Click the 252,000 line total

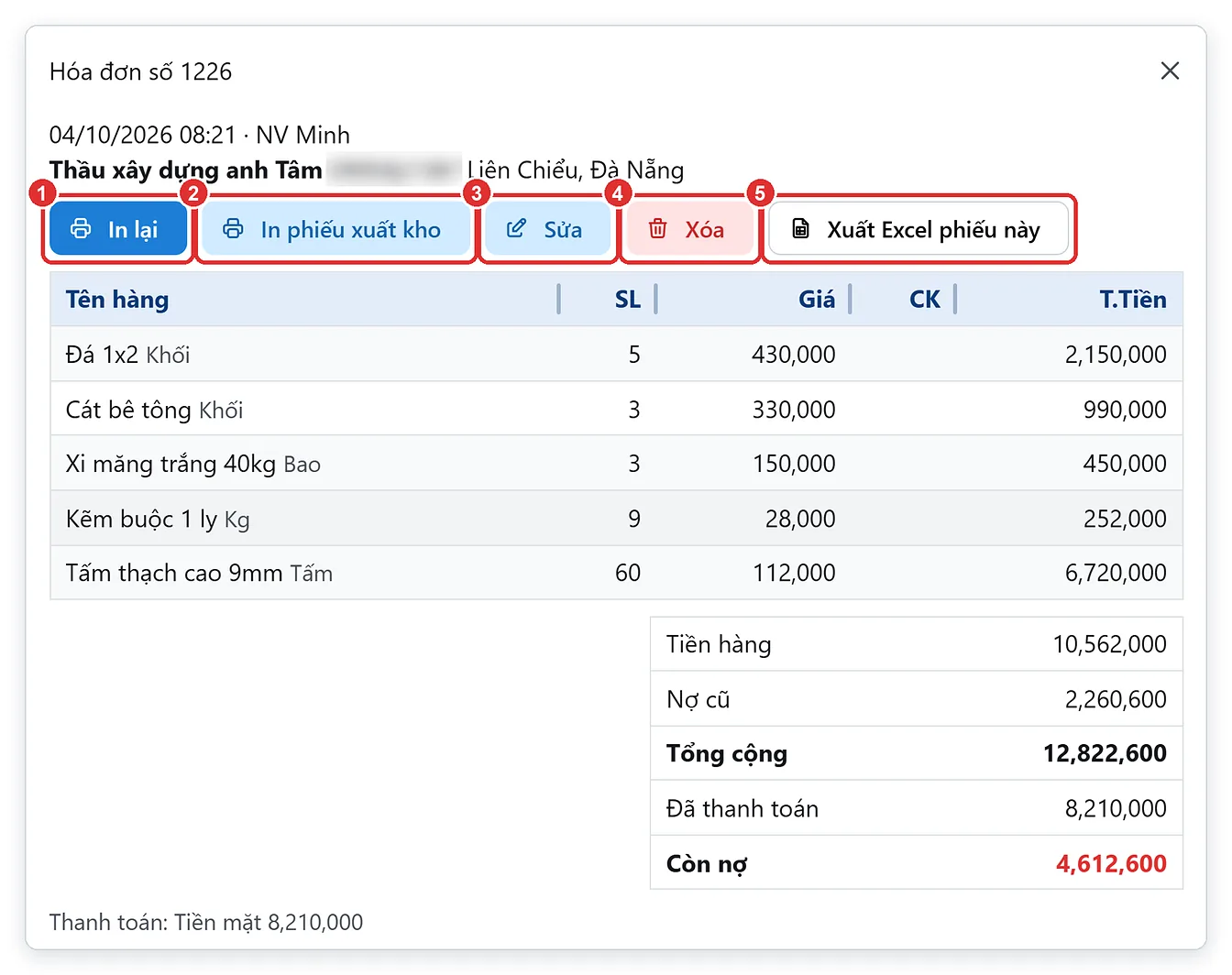[x=1125, y=519]
